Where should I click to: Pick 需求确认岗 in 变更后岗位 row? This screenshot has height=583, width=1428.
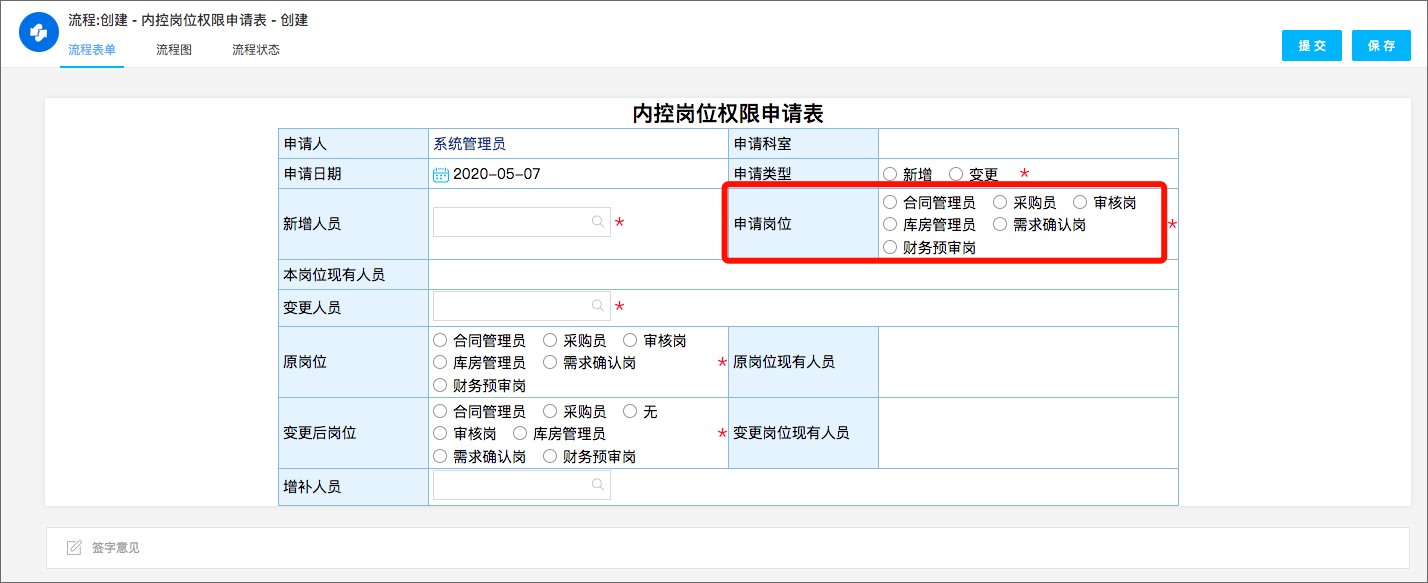[x=440, y=456]
